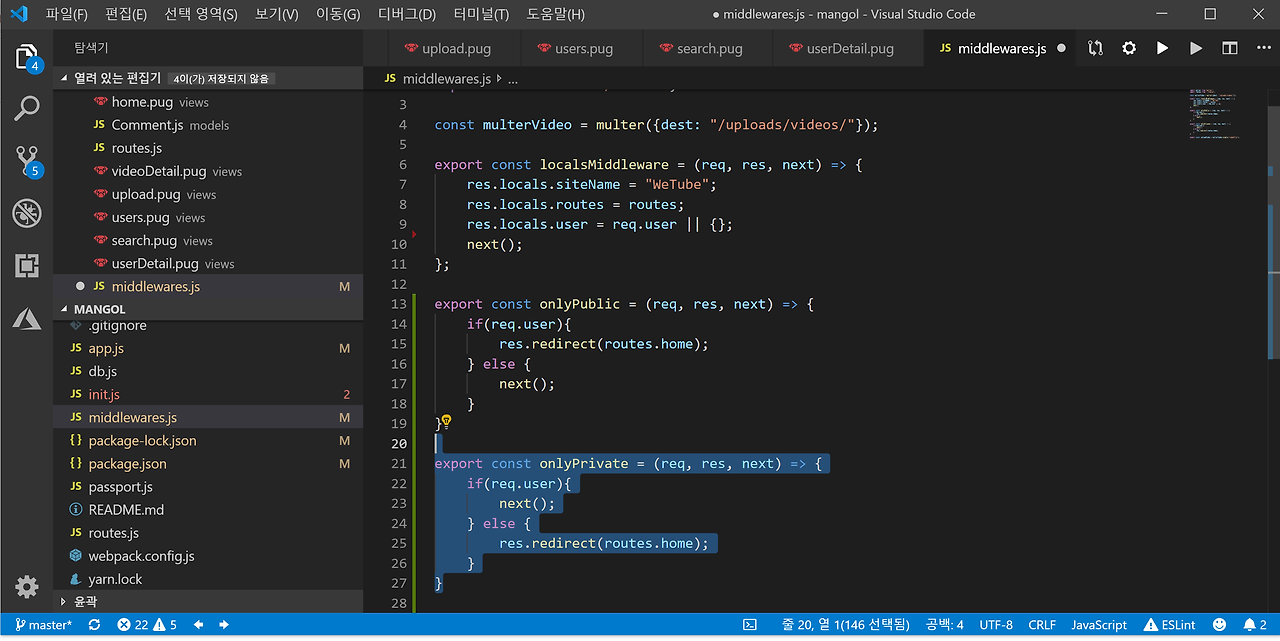Screen dimensions: 1280x641
Task: Open app.js in MANGOL folder
Action: pyautogui.click(x=208, y=348)
